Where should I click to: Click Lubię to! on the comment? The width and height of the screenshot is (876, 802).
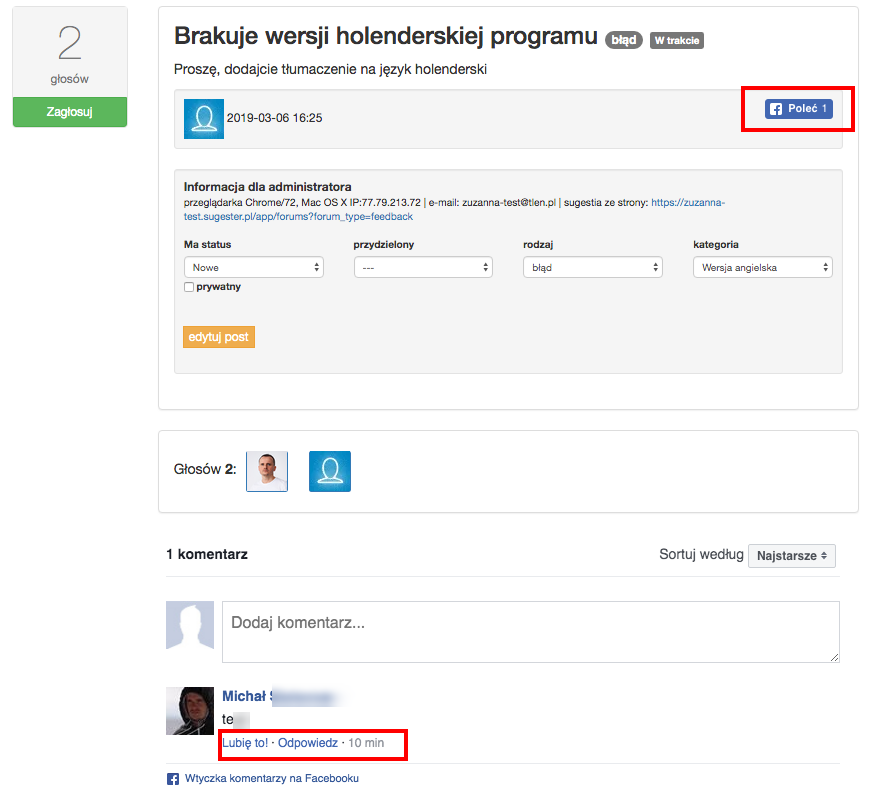245,743
